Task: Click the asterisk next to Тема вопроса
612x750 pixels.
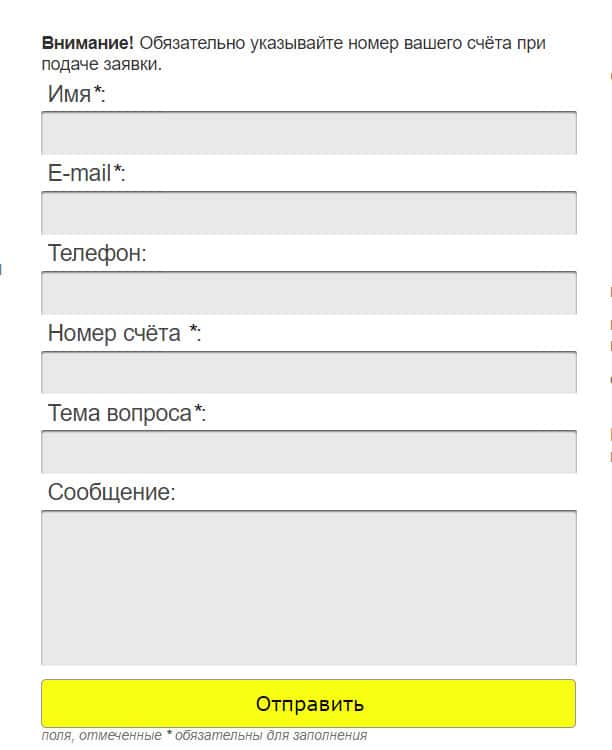Action: tap(199, 411)
